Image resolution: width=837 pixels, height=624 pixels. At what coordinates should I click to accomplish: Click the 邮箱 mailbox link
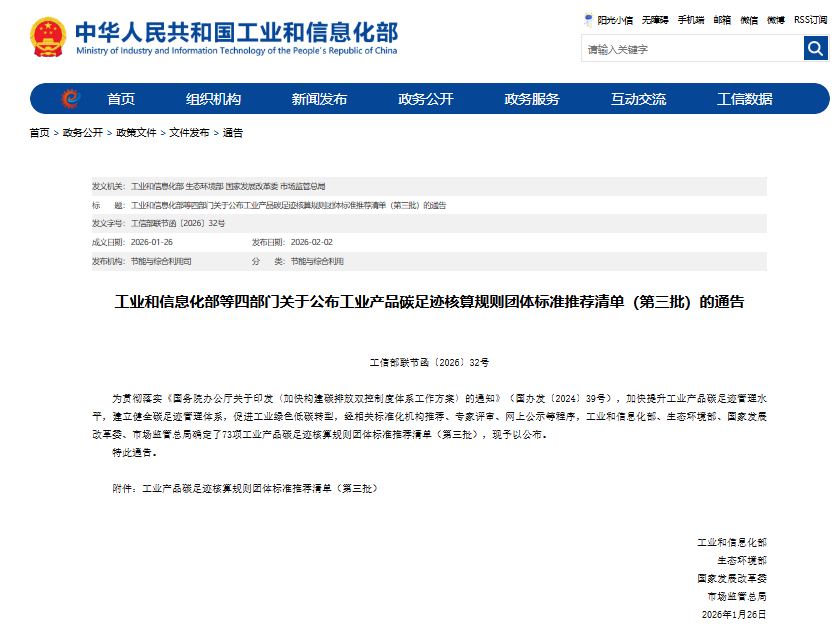coord(722,19)
